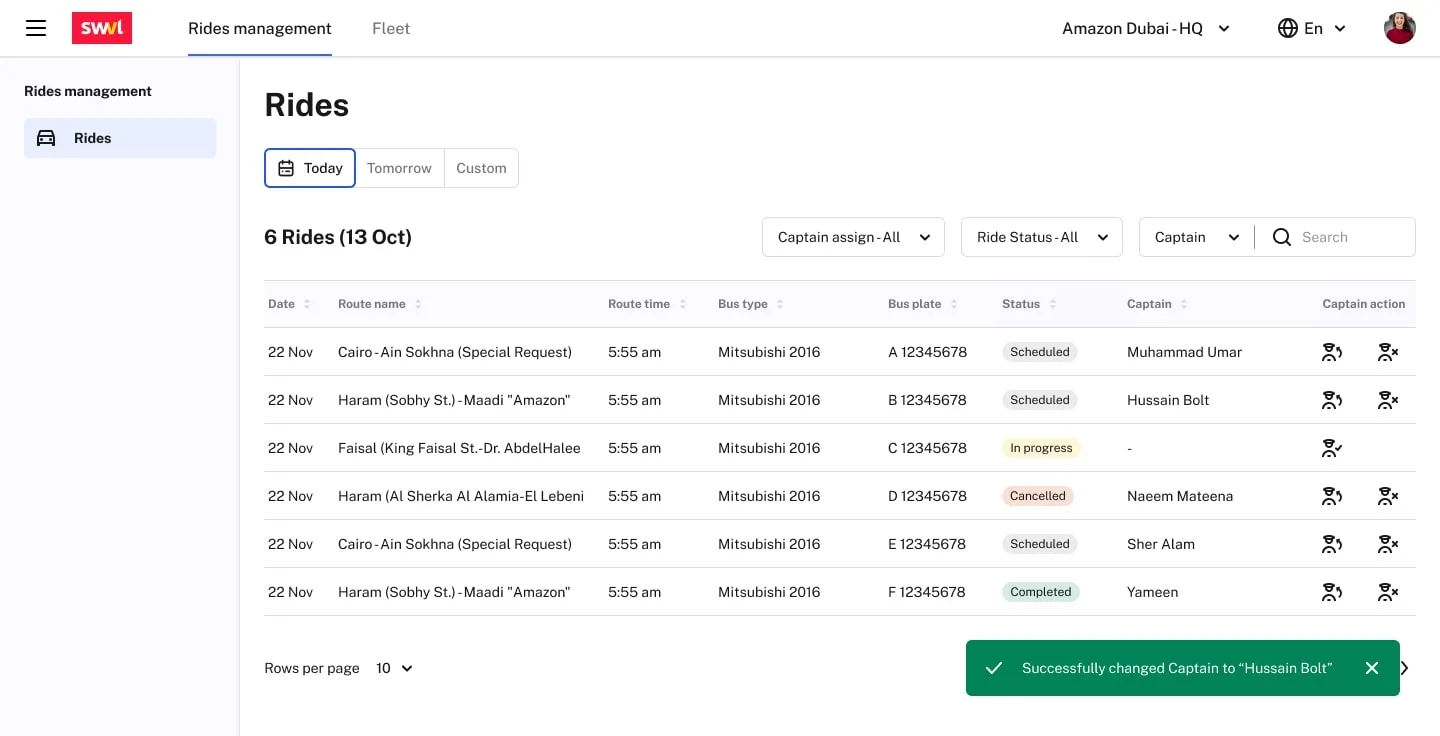1440x736 pixels.
Task: Select the Today date filter
Action: point(310,168)
